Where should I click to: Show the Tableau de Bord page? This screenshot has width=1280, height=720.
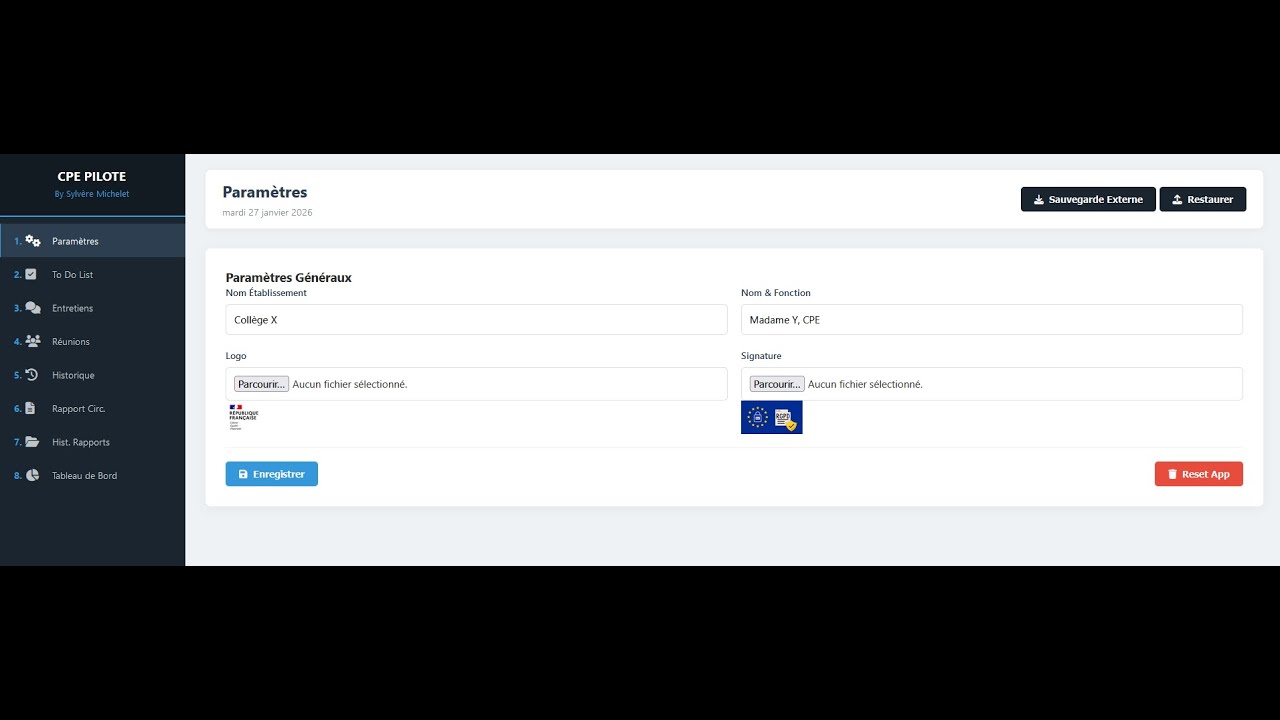[92, 475]
